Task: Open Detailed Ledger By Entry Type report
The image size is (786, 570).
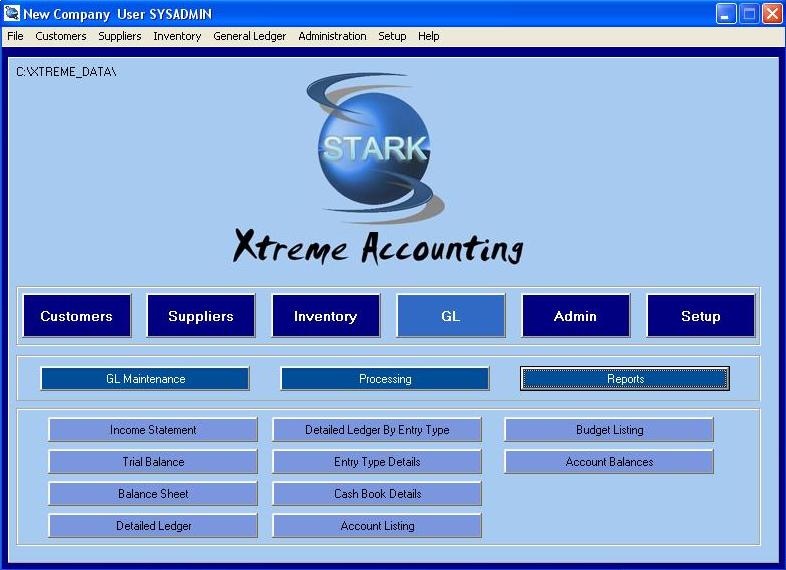Action: pos(377,430)
